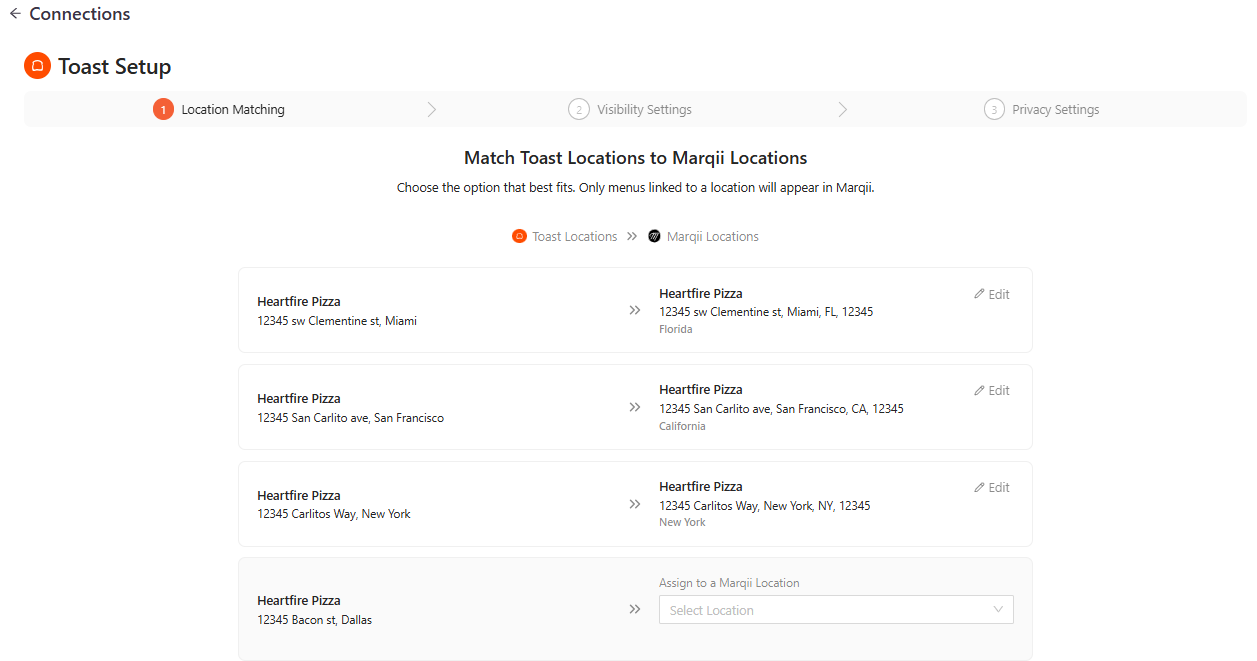Click the Connections breadcrumb text

click(x=80, y=14)
